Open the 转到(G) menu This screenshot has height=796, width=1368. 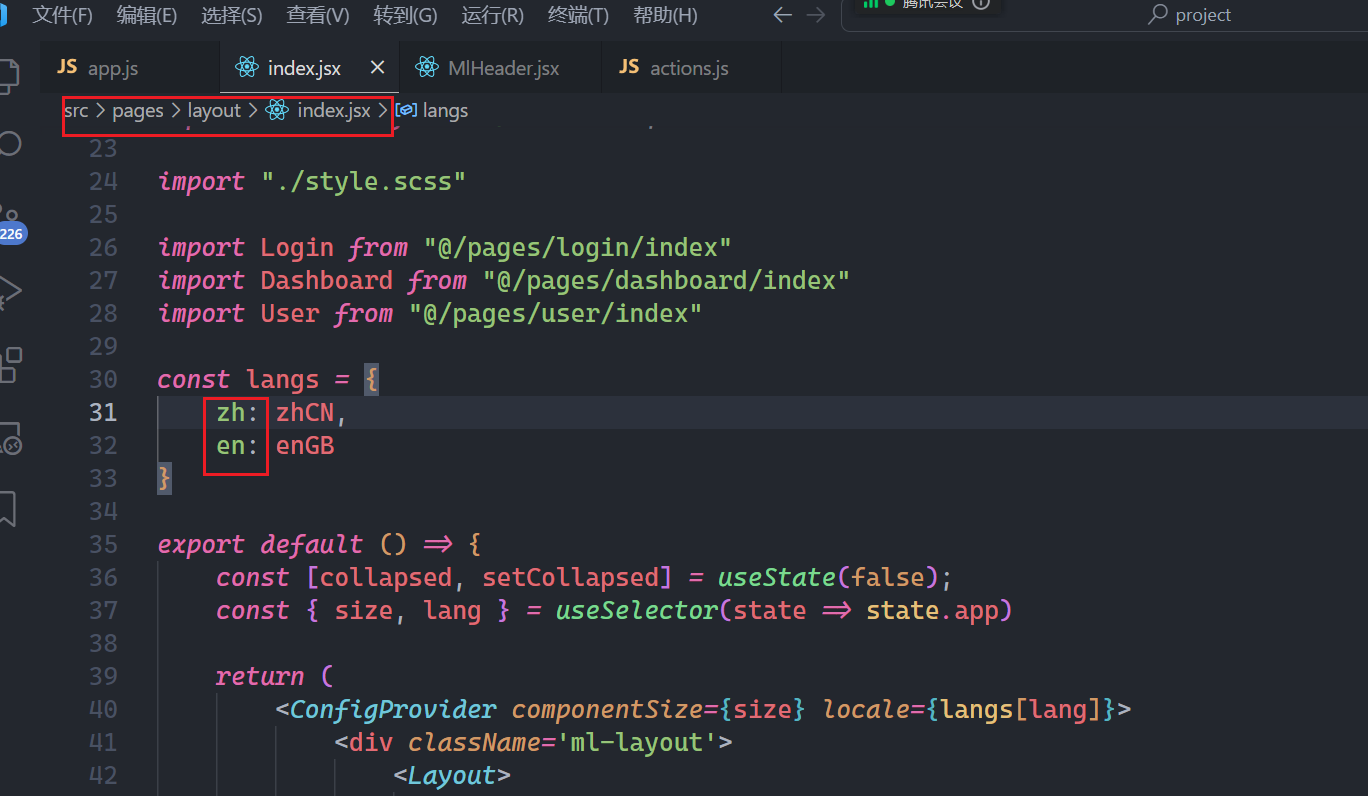[x=405, y=15]
